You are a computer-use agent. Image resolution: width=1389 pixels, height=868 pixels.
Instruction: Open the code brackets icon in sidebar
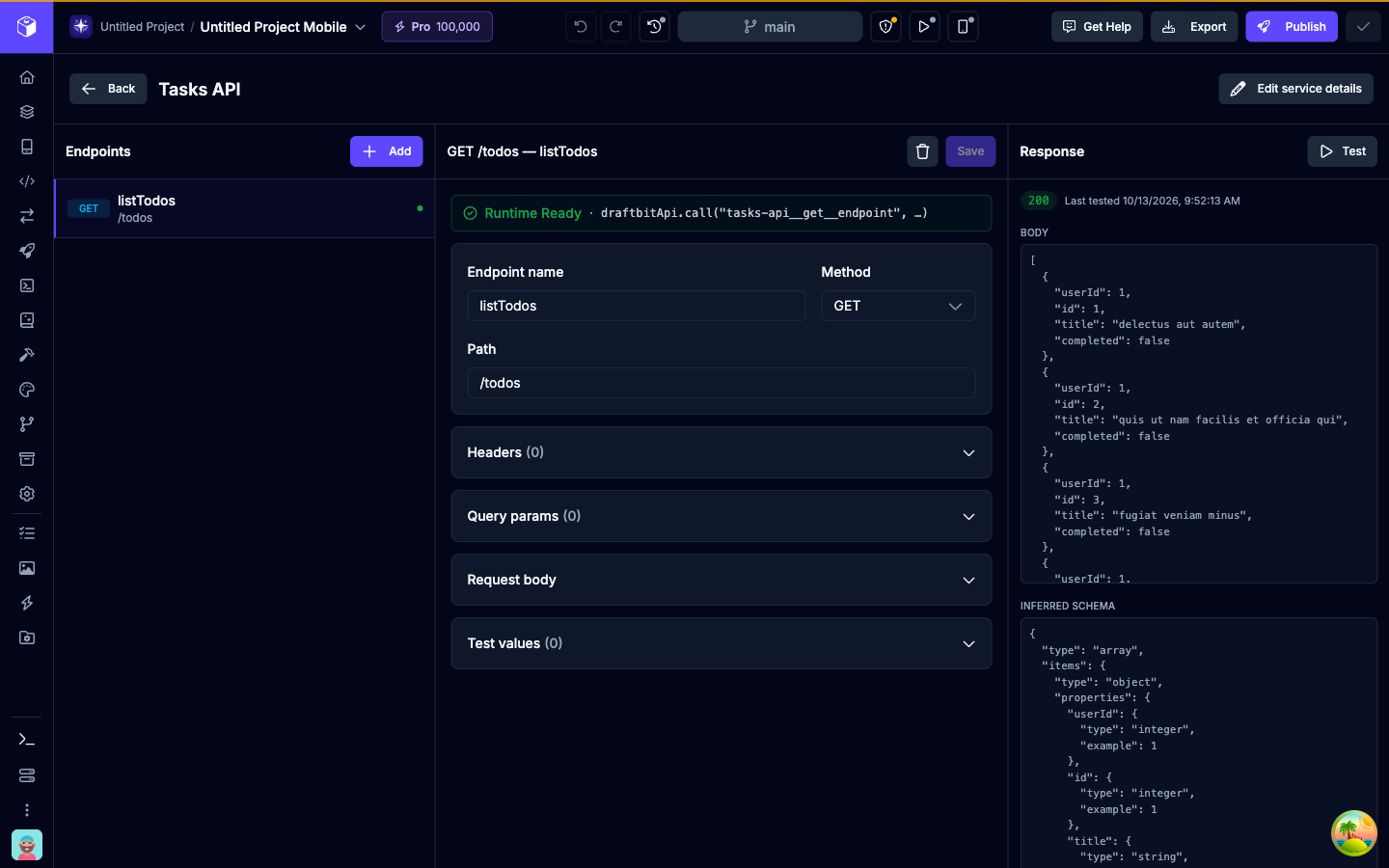(27, 181)
